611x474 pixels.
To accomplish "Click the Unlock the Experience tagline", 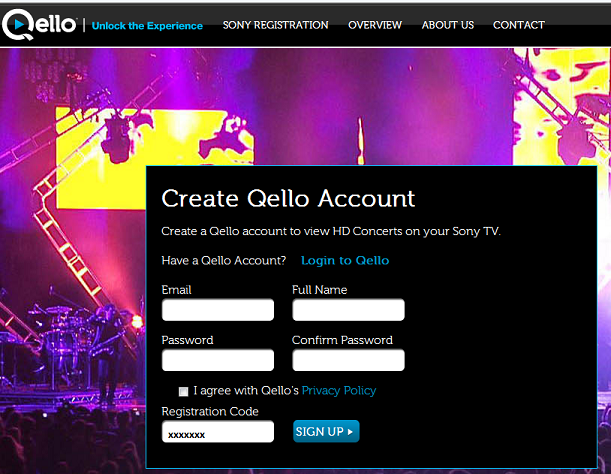I will click(147, 26).
